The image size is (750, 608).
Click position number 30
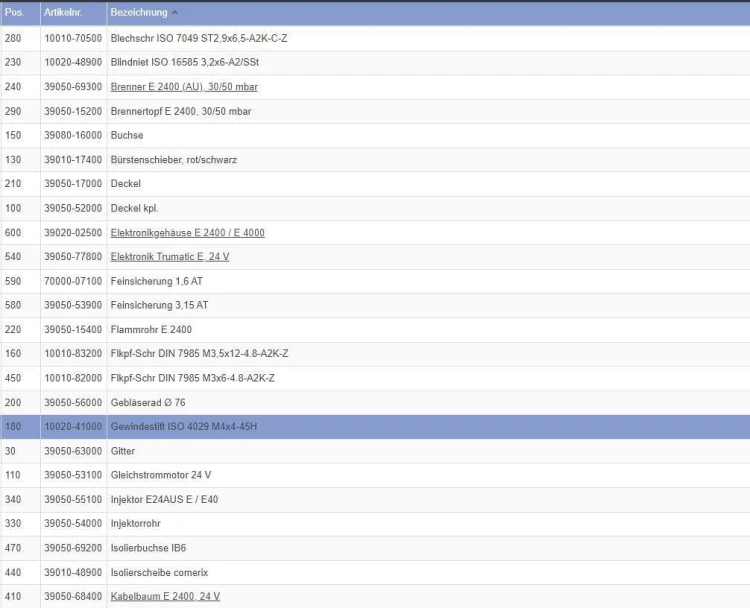(10, 451)
